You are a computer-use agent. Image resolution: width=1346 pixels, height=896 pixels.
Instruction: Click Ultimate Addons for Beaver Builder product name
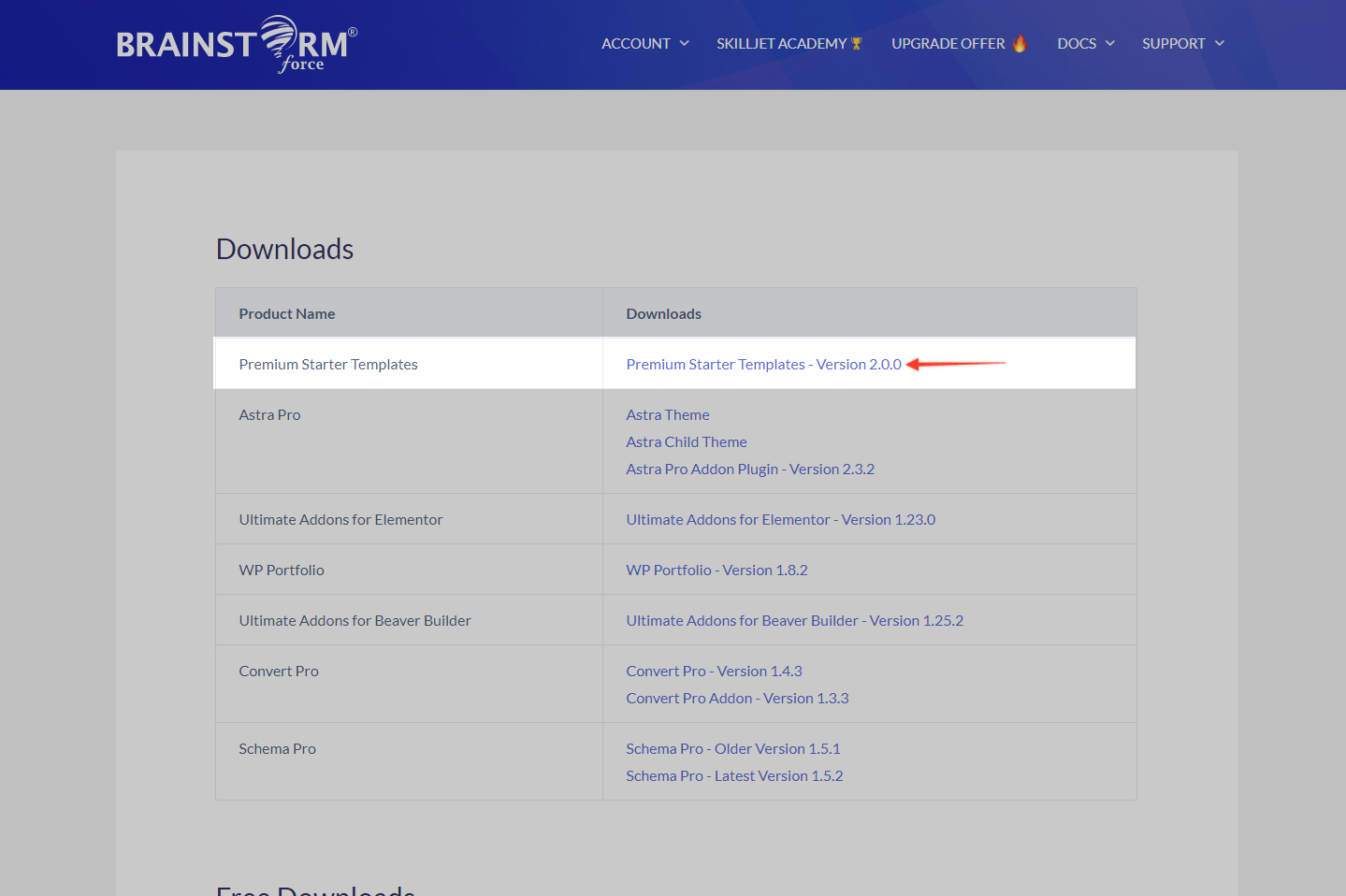tap(355, 620)
